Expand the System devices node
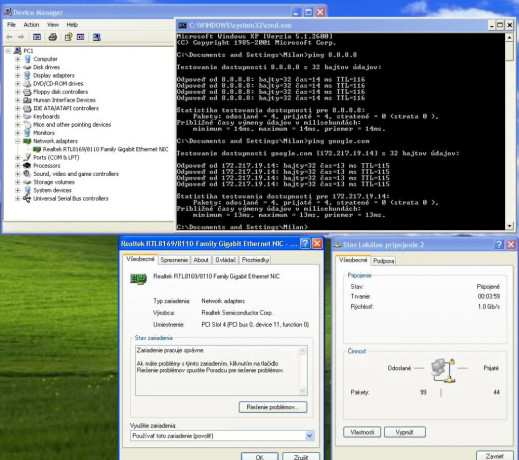This screenshot has height=460, width=519. (x=18, y=190)
